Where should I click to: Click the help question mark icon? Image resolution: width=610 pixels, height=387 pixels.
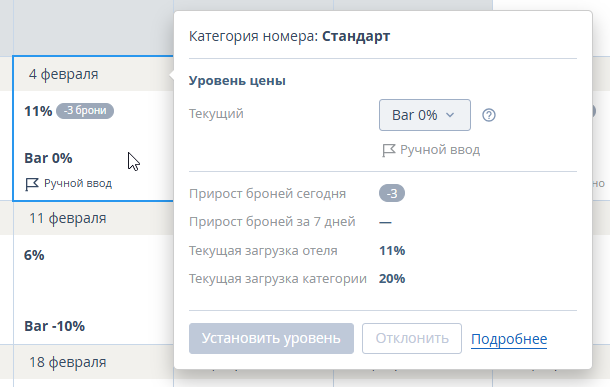click(x=489, y=115)
